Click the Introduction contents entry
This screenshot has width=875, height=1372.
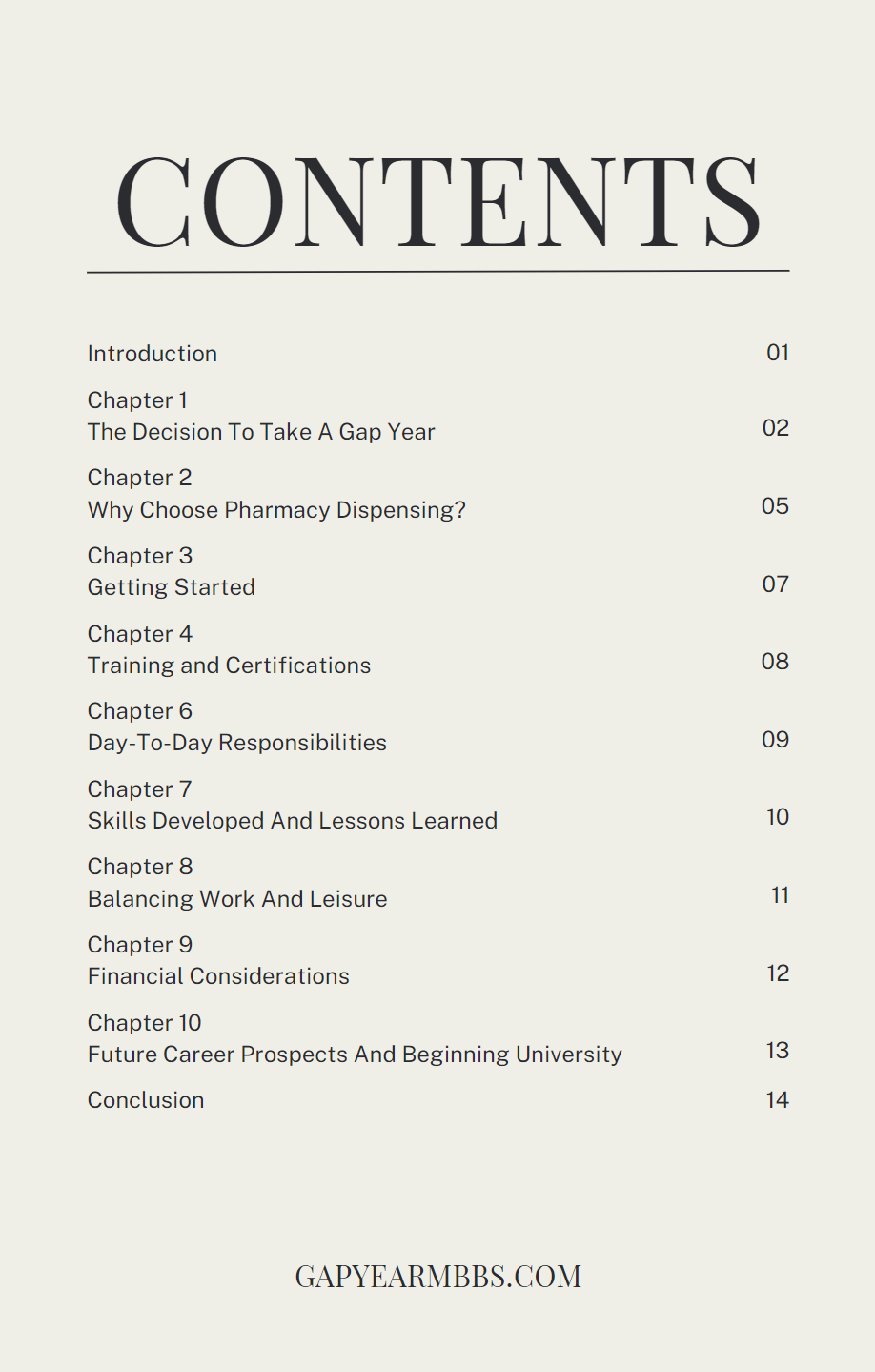(x=153, y=354)
